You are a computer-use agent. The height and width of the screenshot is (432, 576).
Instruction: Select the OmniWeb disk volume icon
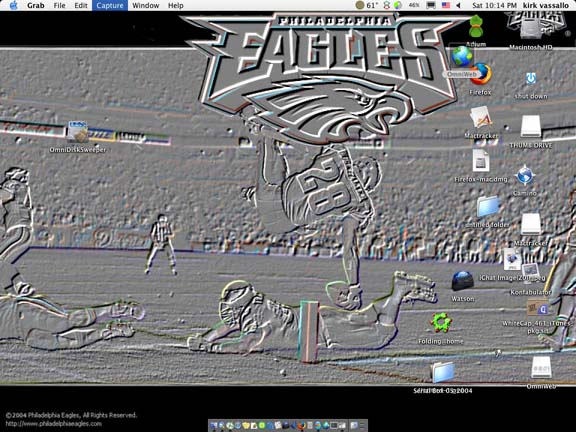click(541, 367)
